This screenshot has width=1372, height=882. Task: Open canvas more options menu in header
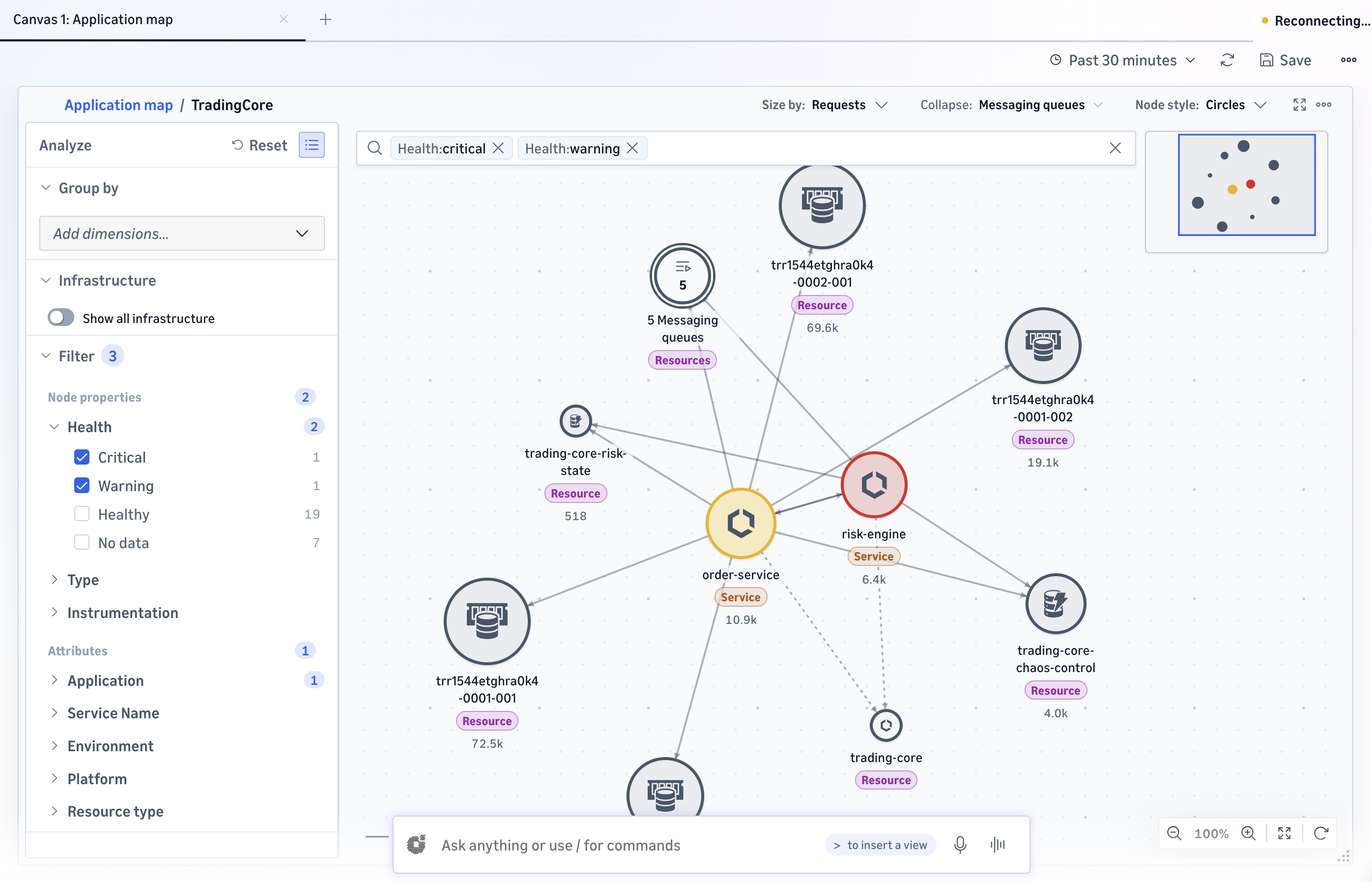point(1348,60)
